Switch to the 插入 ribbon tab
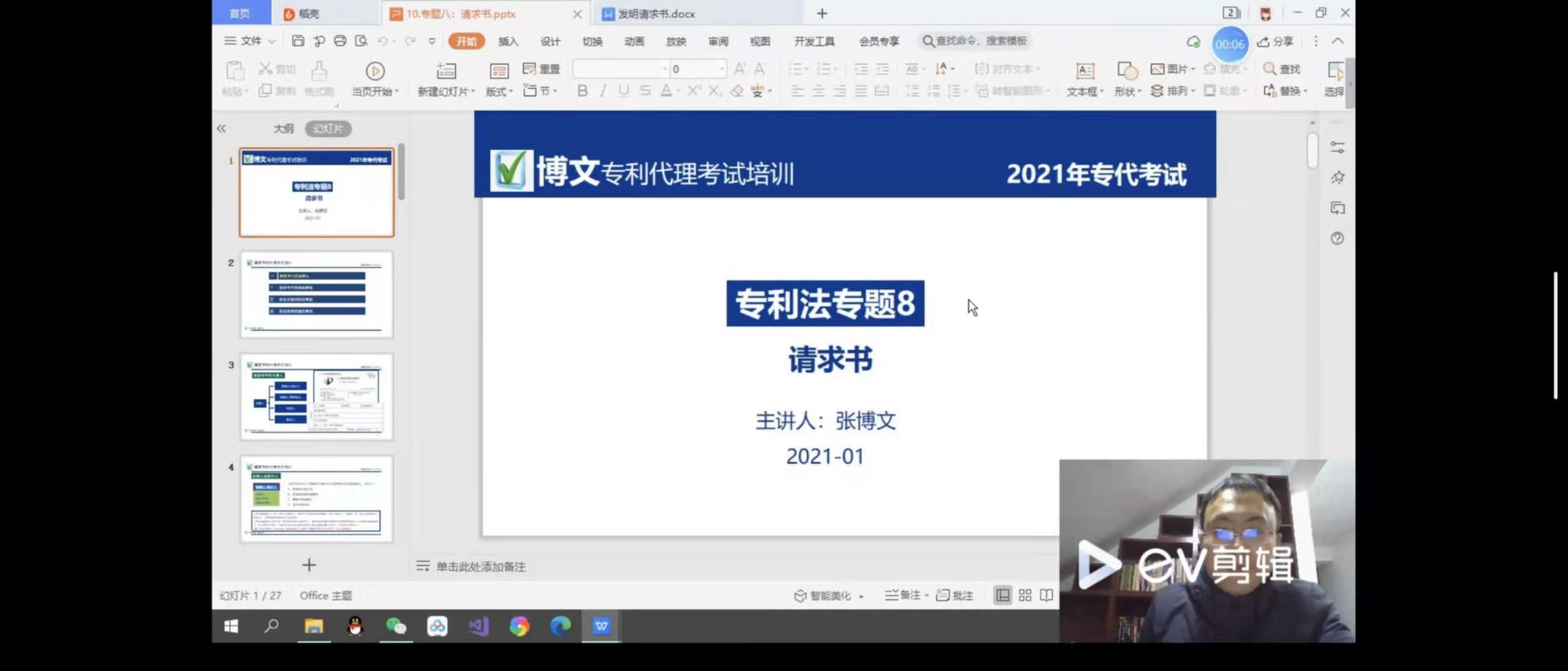Screen dimensions: 1568x671 click(x=508, y=41)
